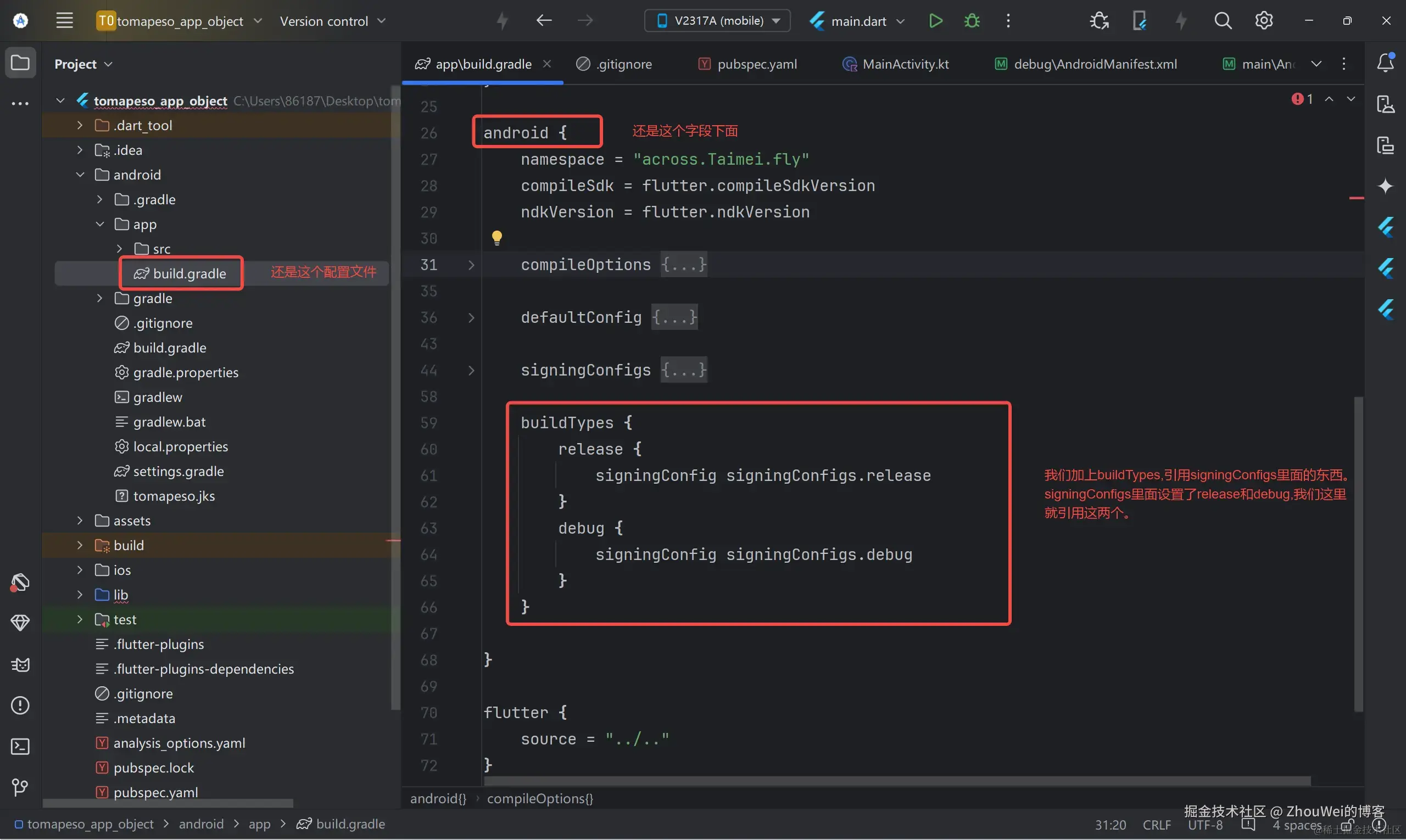Toggle the Project tool window folder icon

coord(20,62)
